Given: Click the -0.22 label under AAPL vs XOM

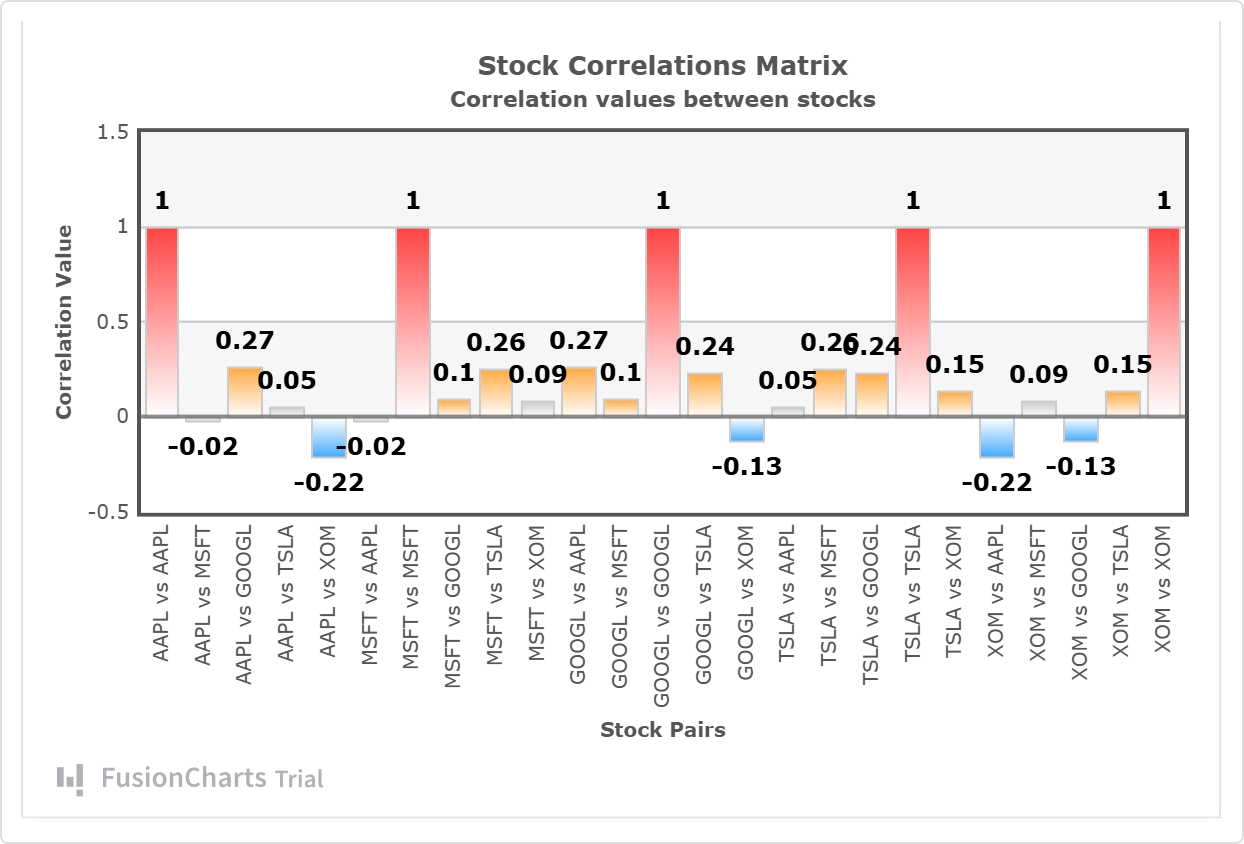Looking at the screenshot, I should tap(329, 483).
